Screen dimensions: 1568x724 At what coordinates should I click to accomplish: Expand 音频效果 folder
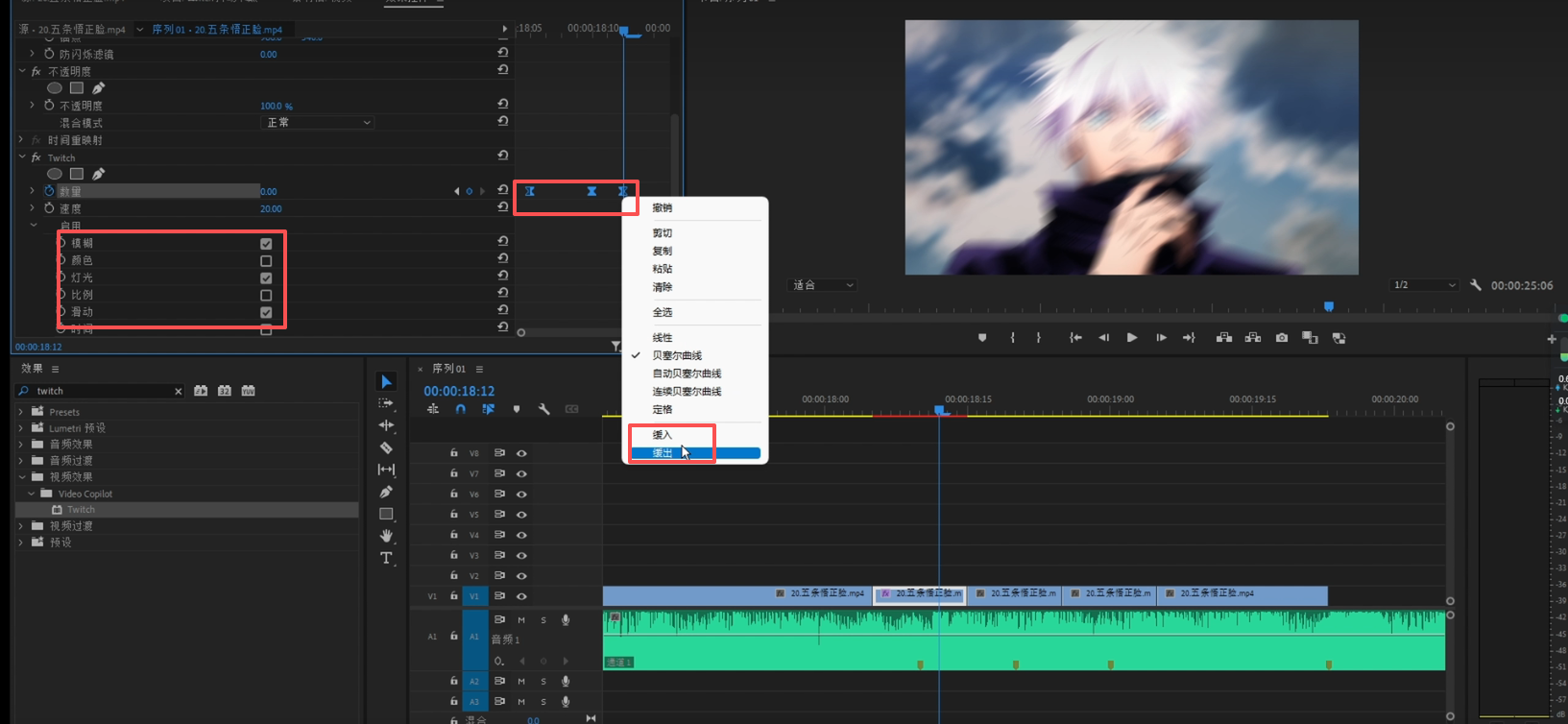pyautogui.click(x=21, y=445)
